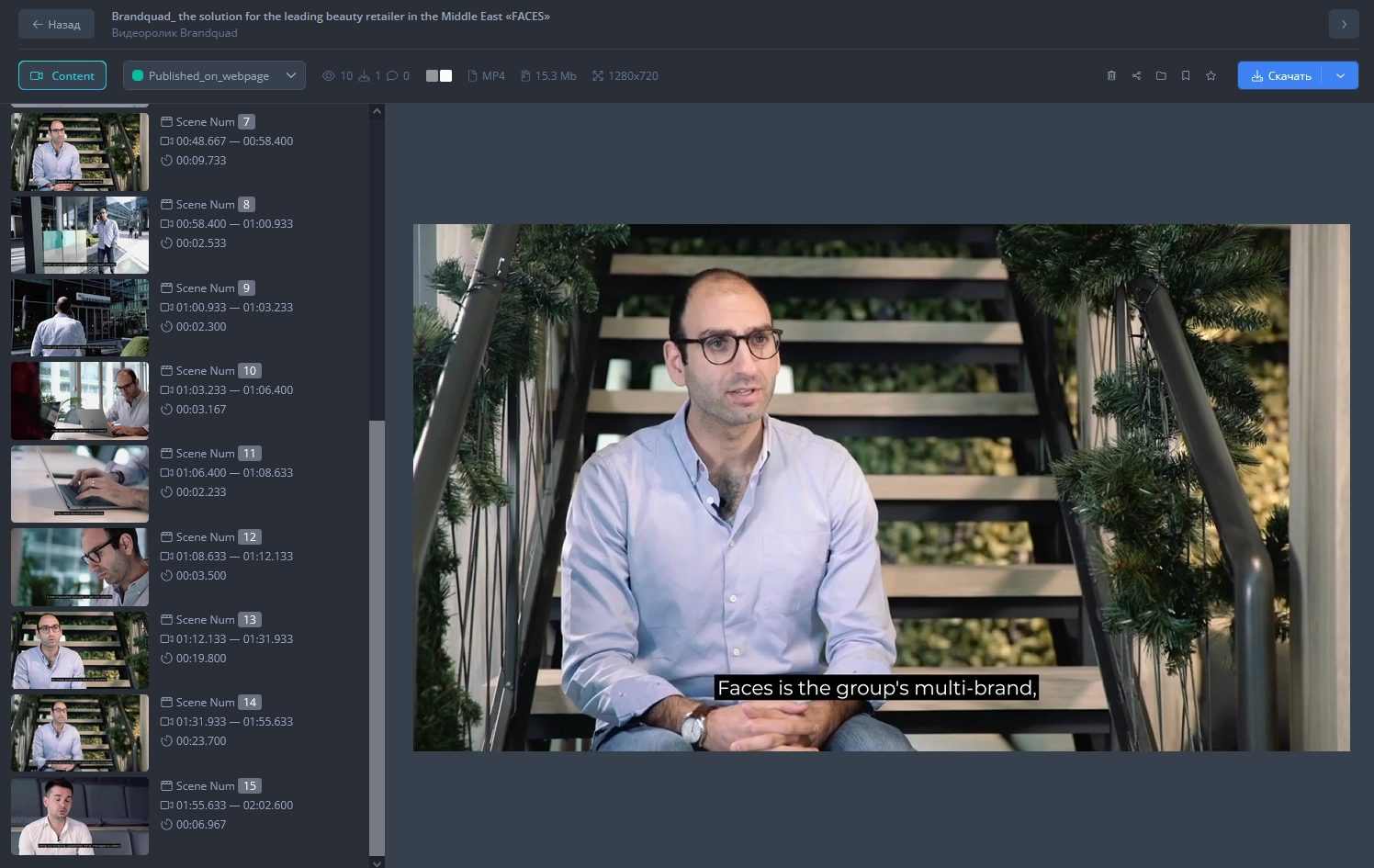Screen dimensions: 1374x868
Task: Open the Scene Num 15 thumbnail
Action: tap(80, 816)
